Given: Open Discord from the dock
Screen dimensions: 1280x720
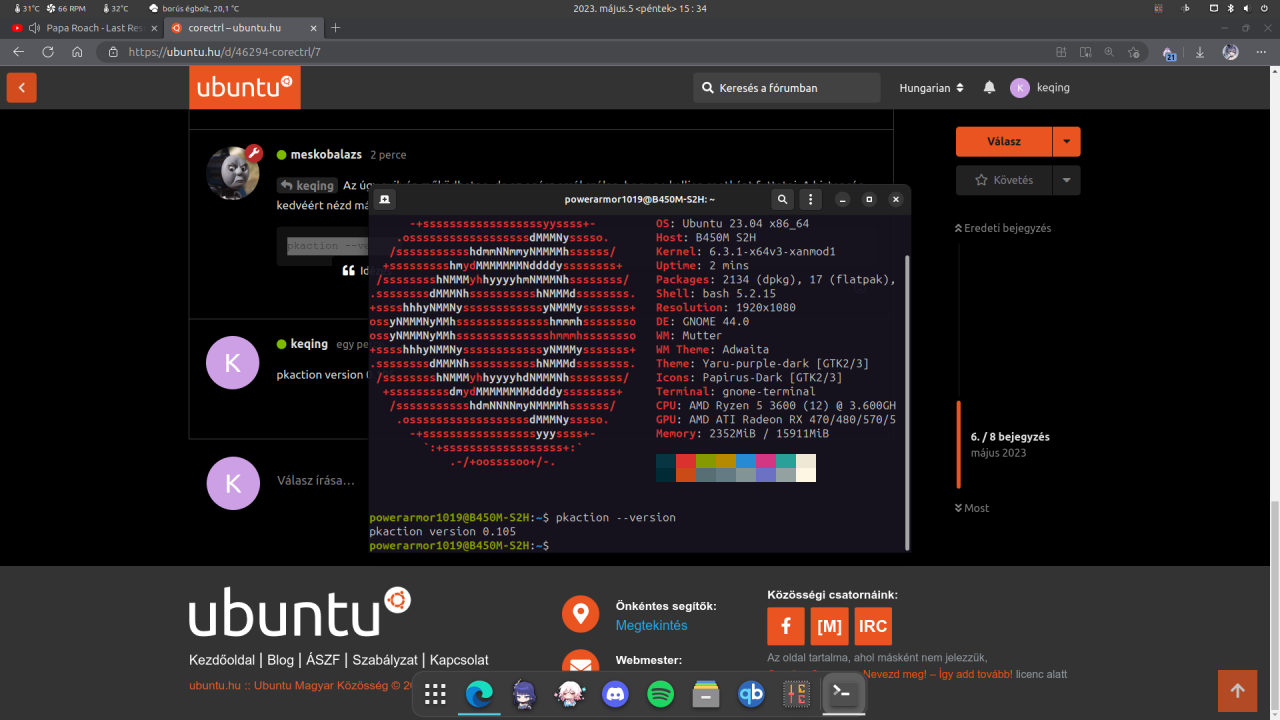Looking at the screenshot, I should click(x=615, y=695).
